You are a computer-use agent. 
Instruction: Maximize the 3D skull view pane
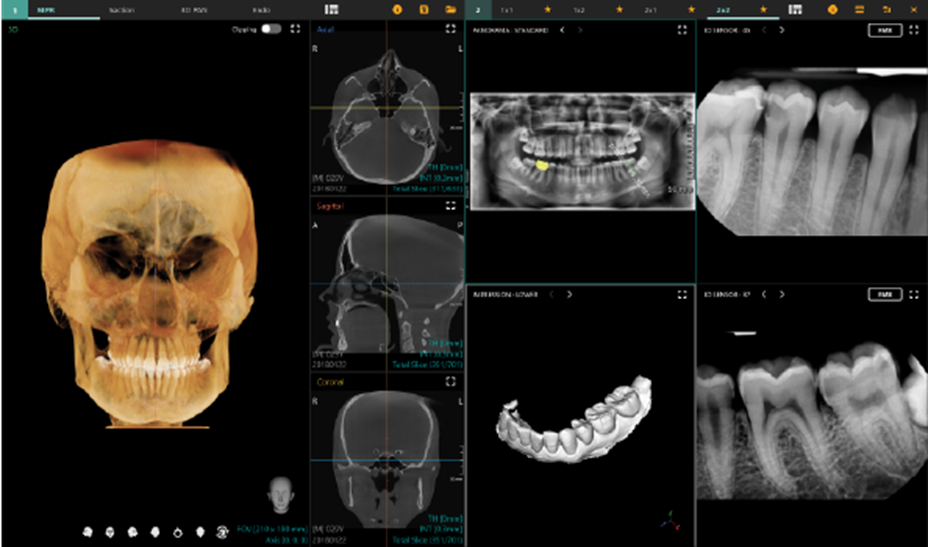[x=295, y=29]
